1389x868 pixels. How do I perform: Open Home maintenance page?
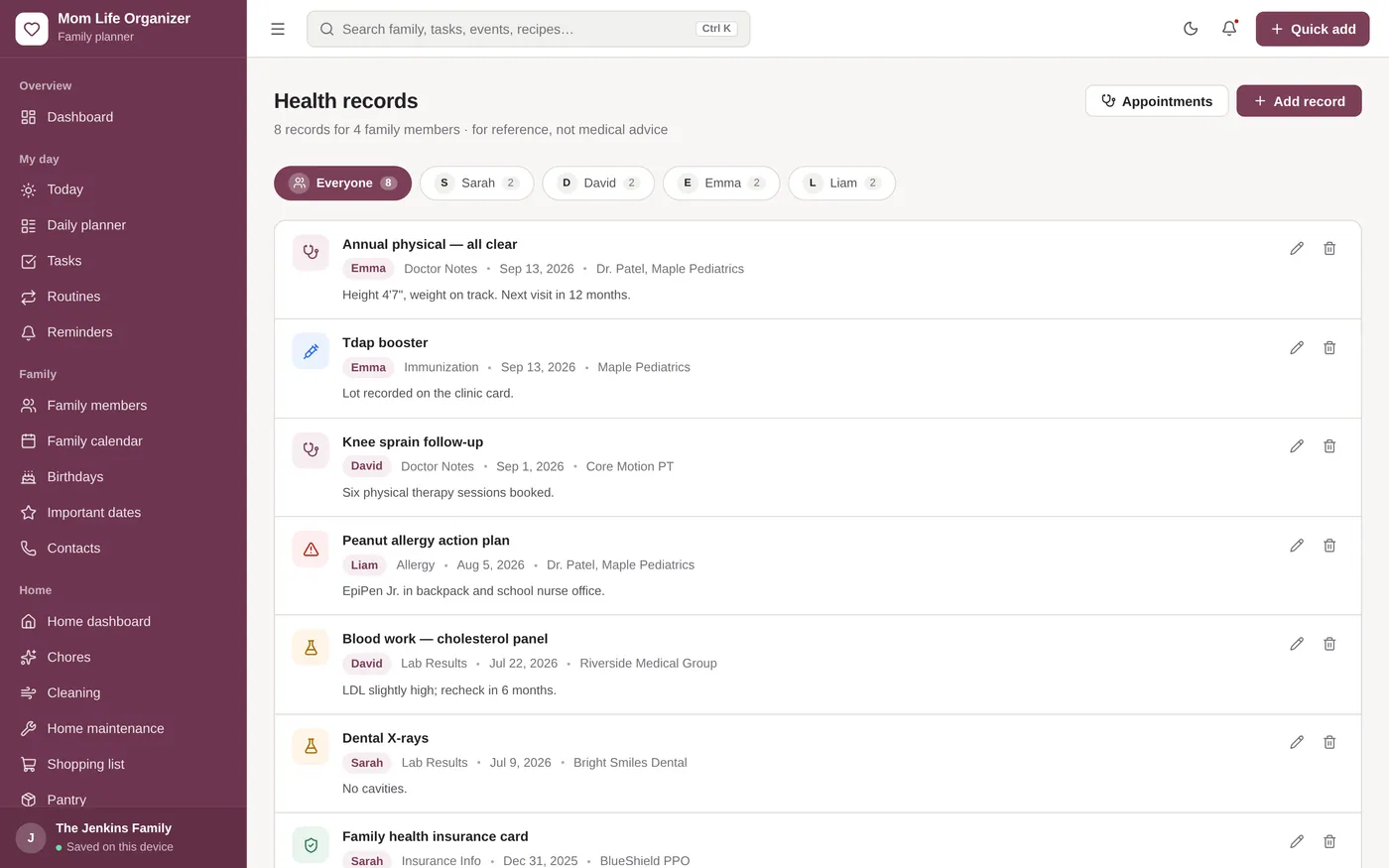coord(123,729)
